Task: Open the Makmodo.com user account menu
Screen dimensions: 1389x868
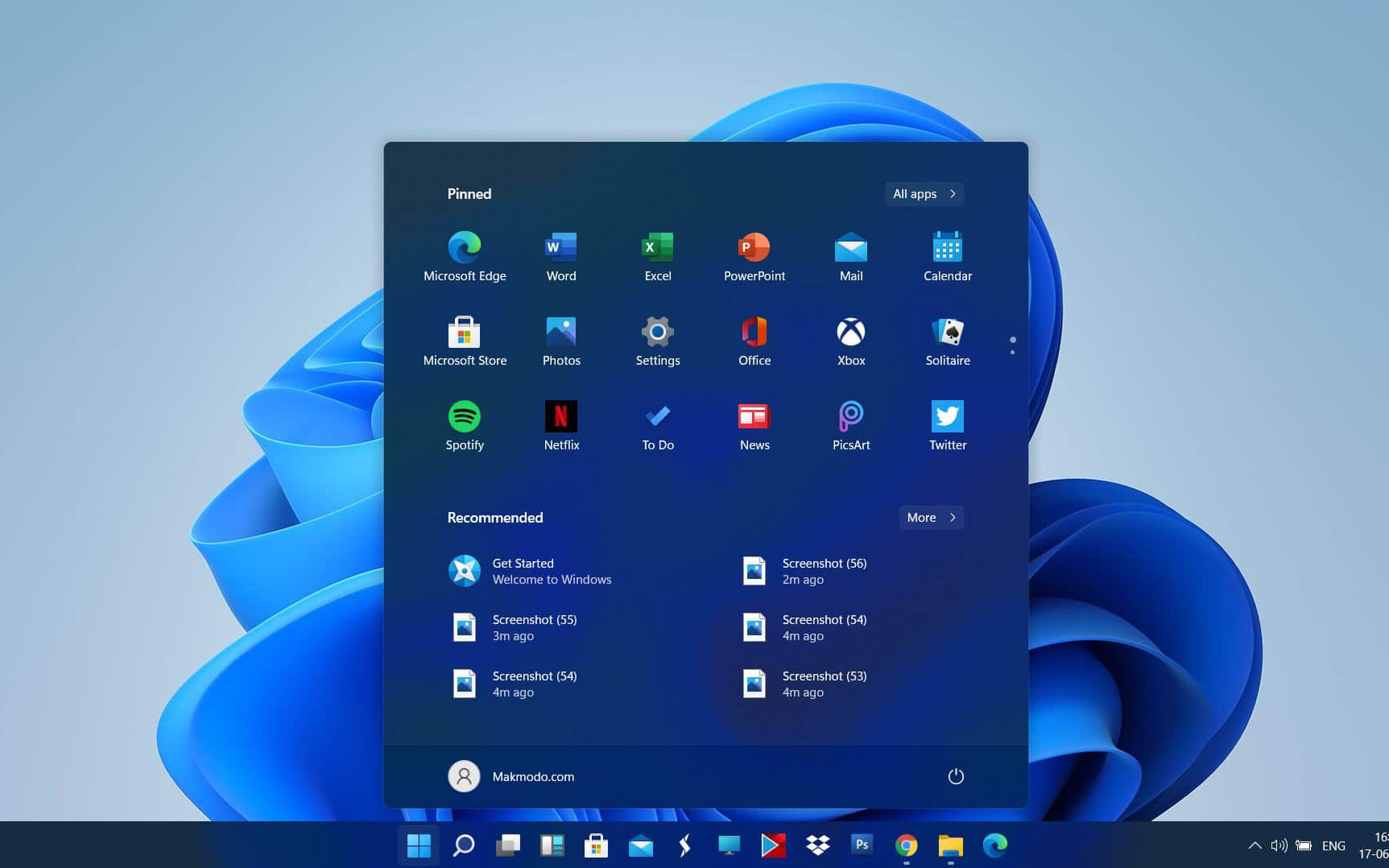Action: point(511,776)
